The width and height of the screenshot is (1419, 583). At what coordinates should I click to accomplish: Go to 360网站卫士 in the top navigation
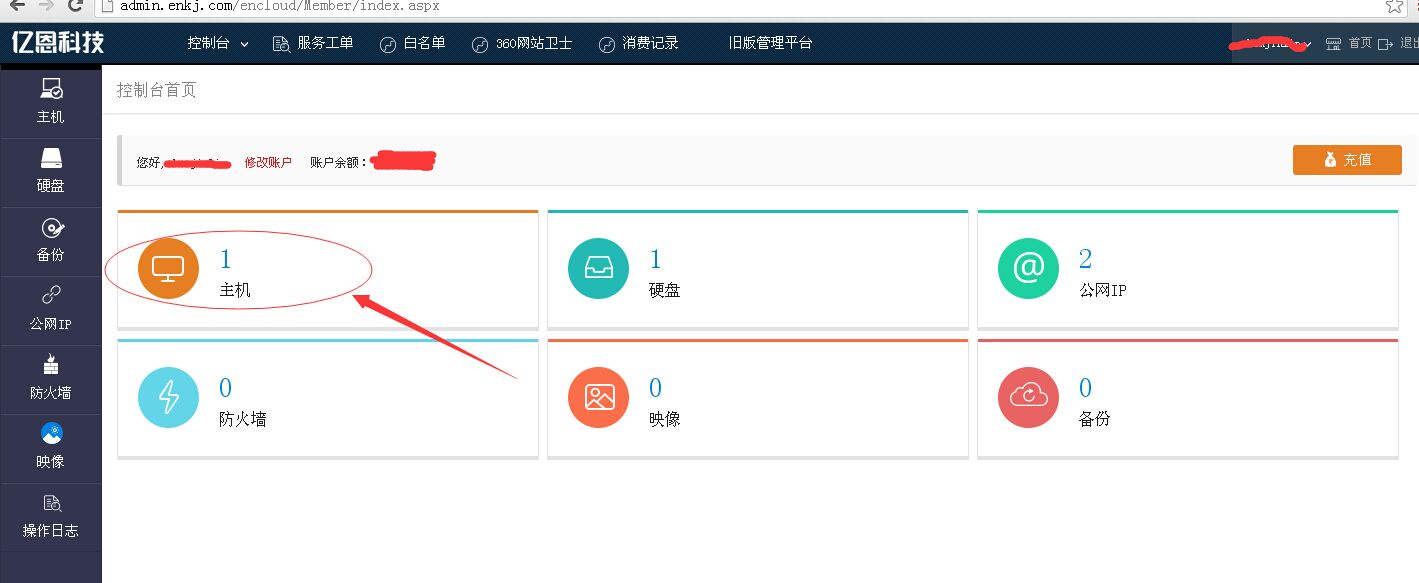point(522,43)
